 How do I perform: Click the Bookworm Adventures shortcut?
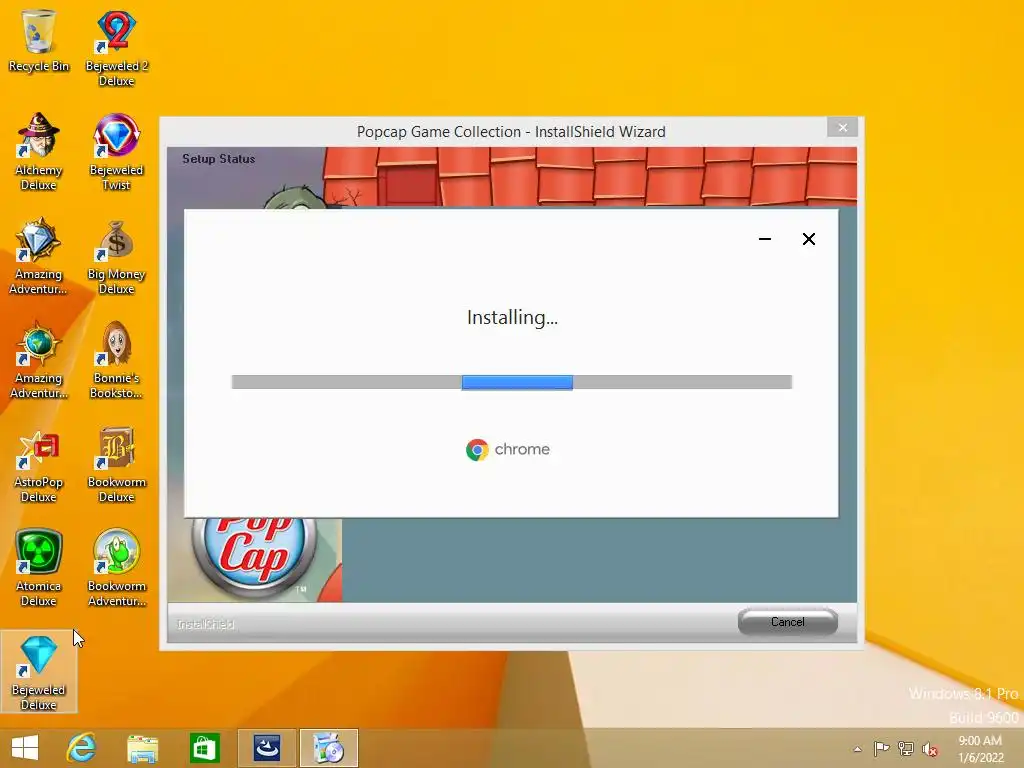pos(116,568)
